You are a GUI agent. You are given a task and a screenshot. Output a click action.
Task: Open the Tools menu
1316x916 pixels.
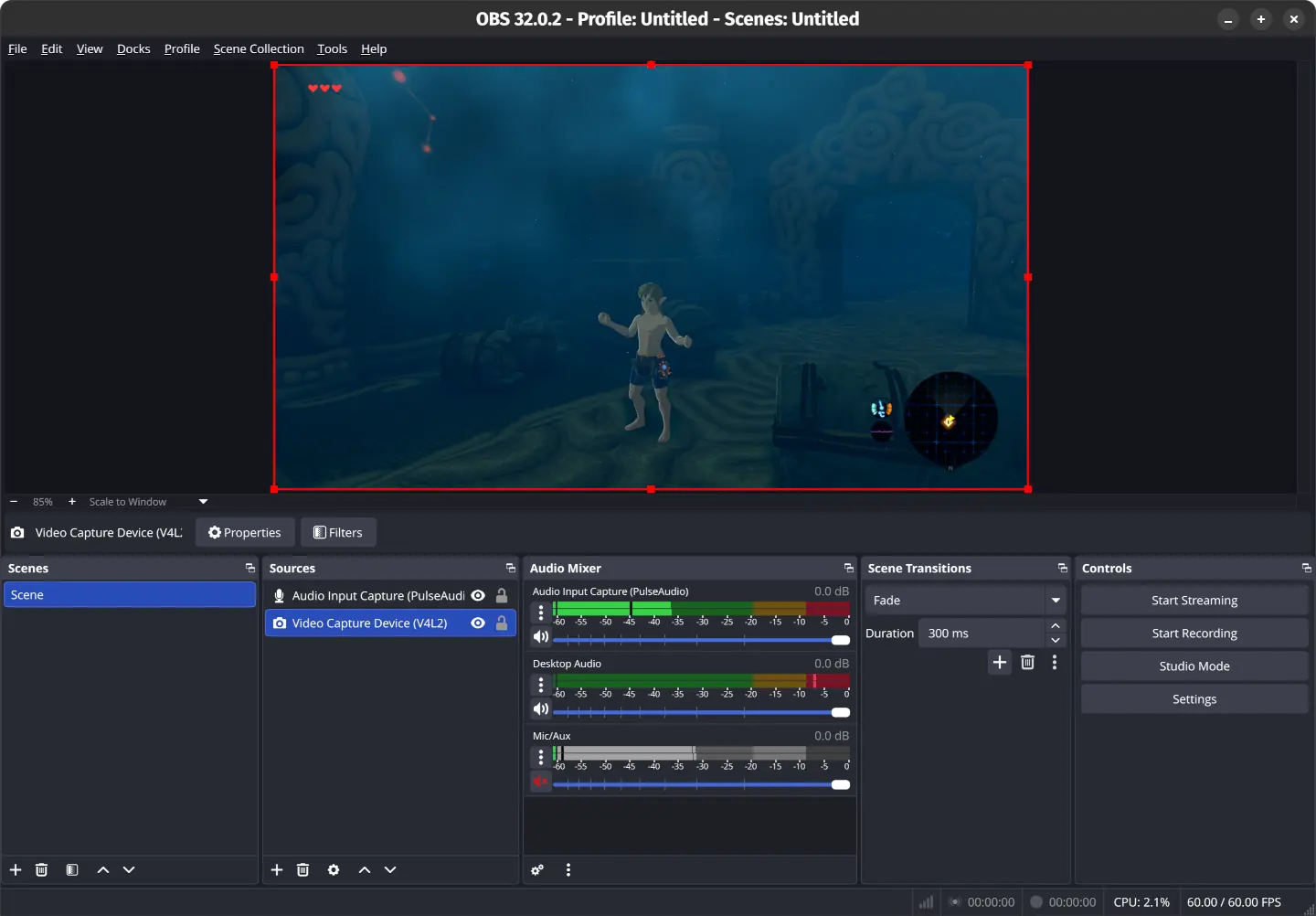click(331, 48)
